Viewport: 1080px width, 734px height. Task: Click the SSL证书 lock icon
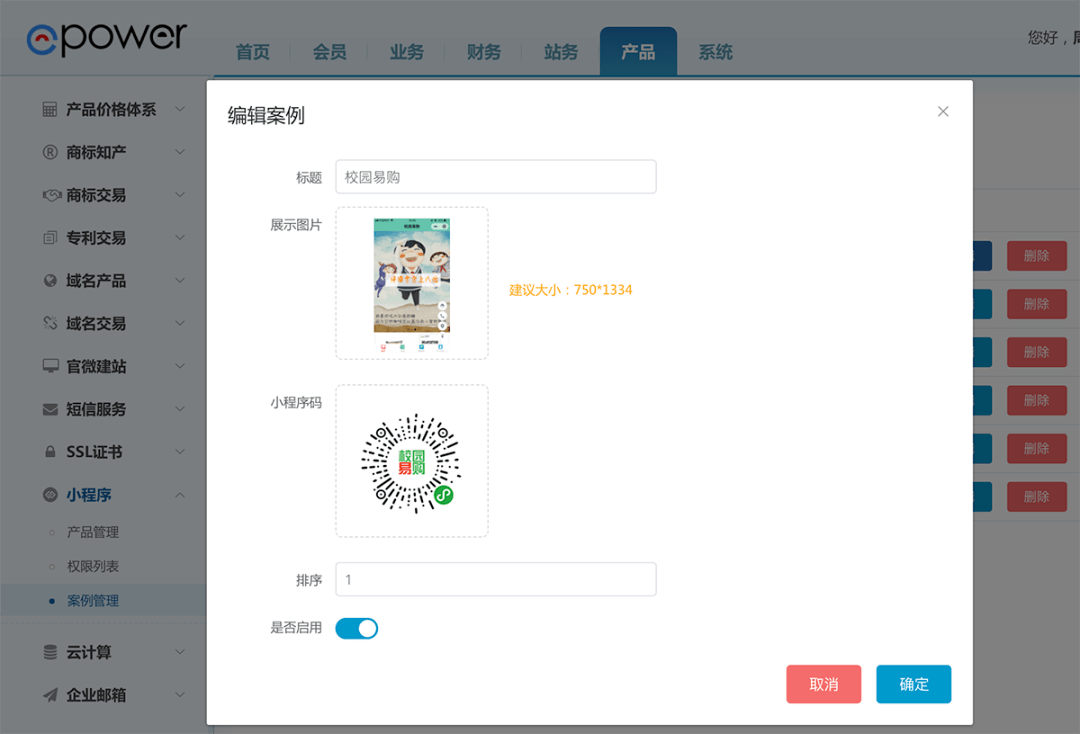point(50,452)
